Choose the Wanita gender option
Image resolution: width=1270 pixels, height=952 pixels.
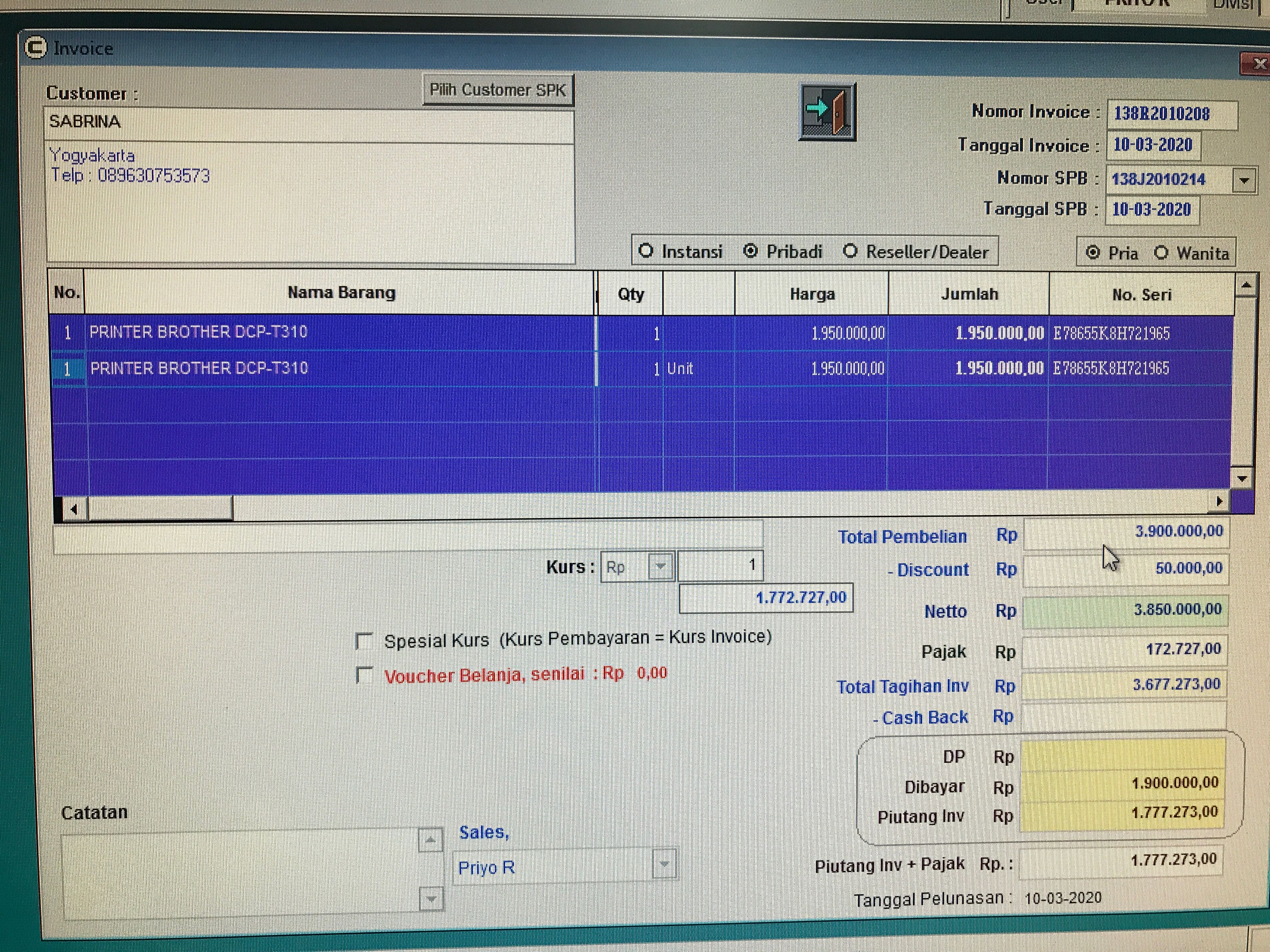click(x=1161, y=253)
